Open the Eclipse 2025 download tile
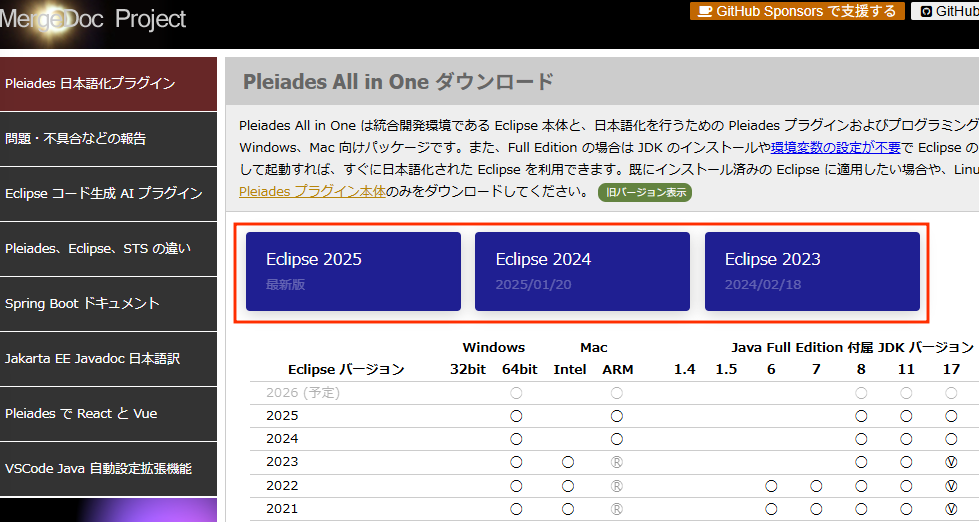Image resolution: width=979 pixels, height=522 pixels. point(353,272)
